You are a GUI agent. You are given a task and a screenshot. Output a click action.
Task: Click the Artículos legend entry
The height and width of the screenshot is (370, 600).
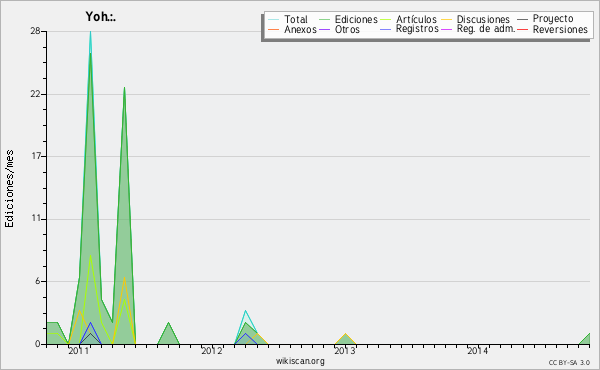pyautogui.click(x=416, y=19)
